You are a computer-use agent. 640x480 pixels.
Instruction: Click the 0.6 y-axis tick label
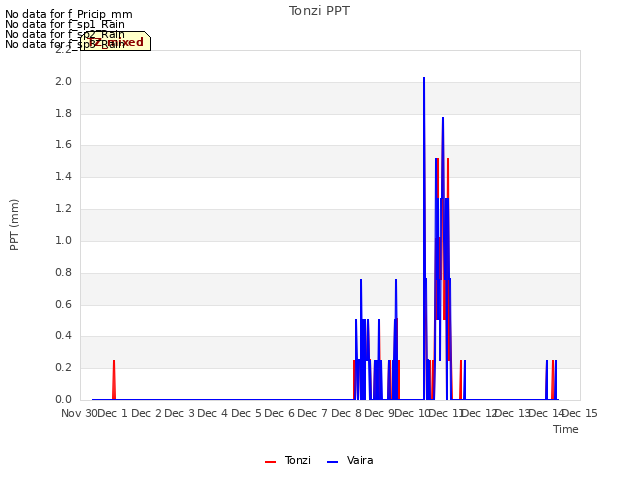pyautogui.click(x=63, y=304)
